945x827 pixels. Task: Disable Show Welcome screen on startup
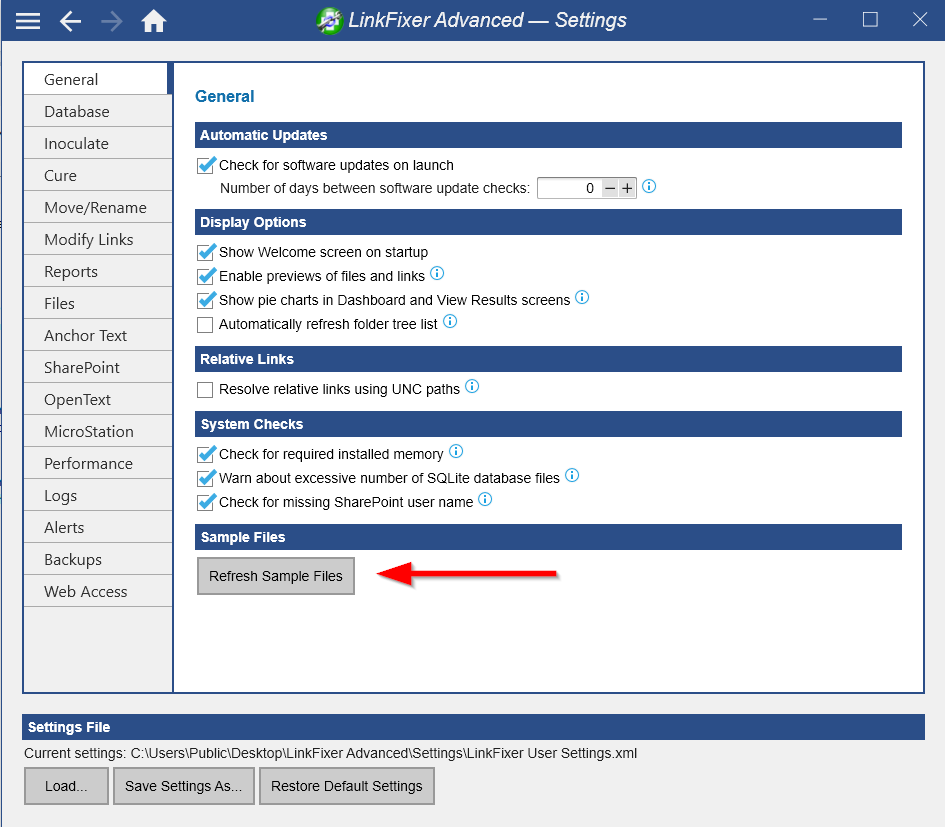coord(206,252)
